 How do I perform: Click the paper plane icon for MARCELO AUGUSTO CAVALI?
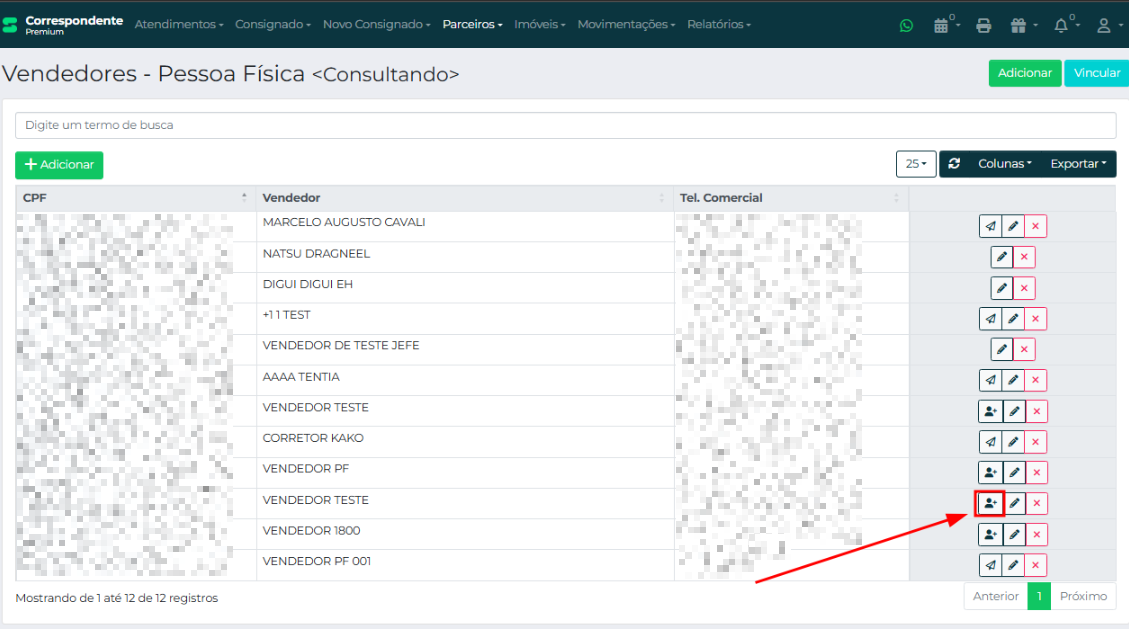(x=990, y=226)
